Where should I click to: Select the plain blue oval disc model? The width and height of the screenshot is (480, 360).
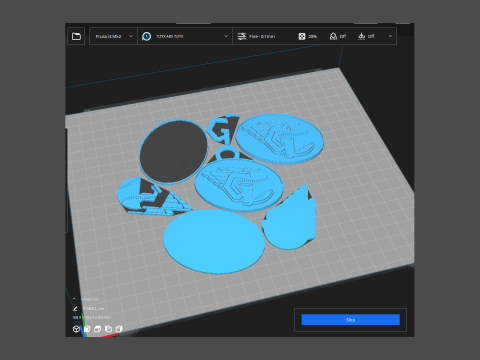coord(214,241)
